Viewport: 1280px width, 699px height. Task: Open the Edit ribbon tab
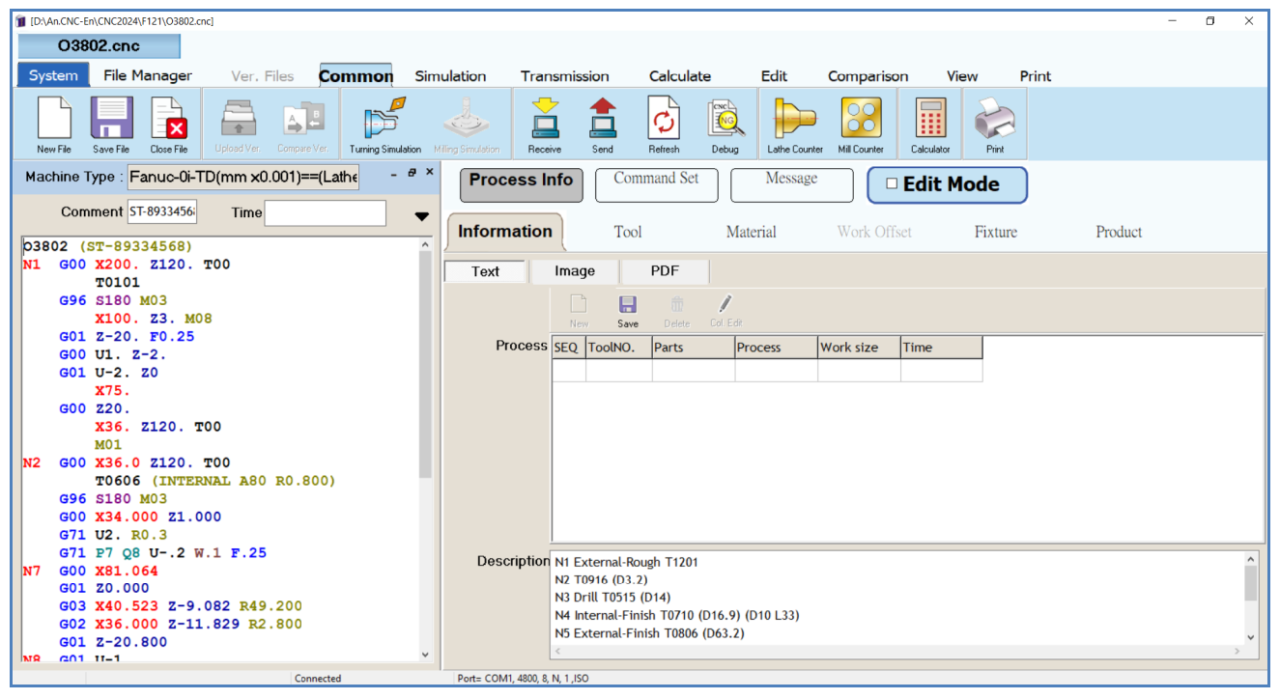pyautogui.click(x=774, y=76)
